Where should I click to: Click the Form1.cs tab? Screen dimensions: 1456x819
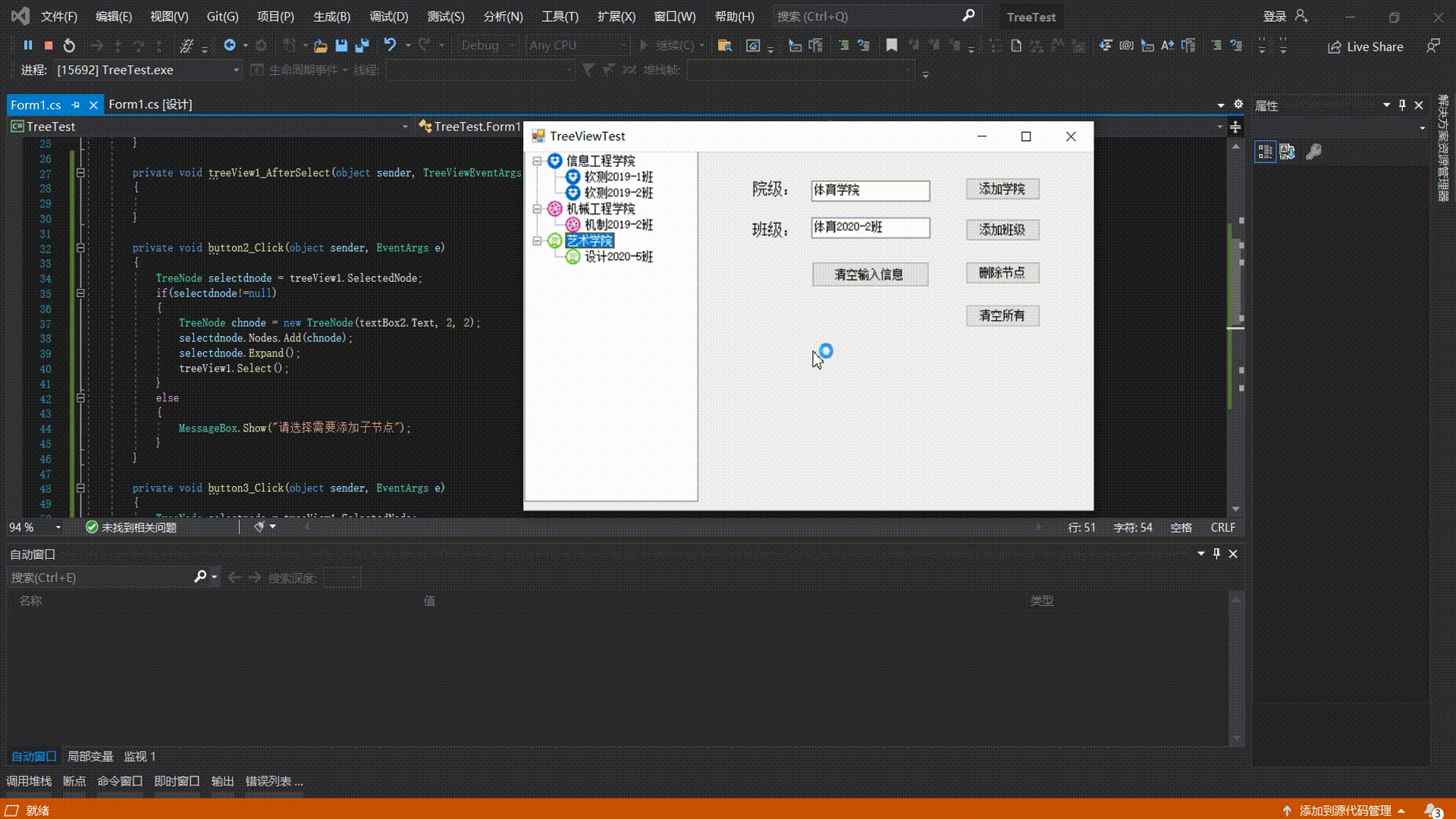point(35,104)
